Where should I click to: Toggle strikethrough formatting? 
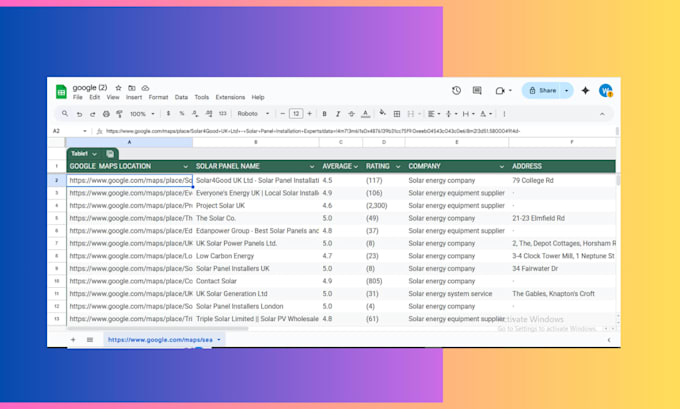[351, 114]
